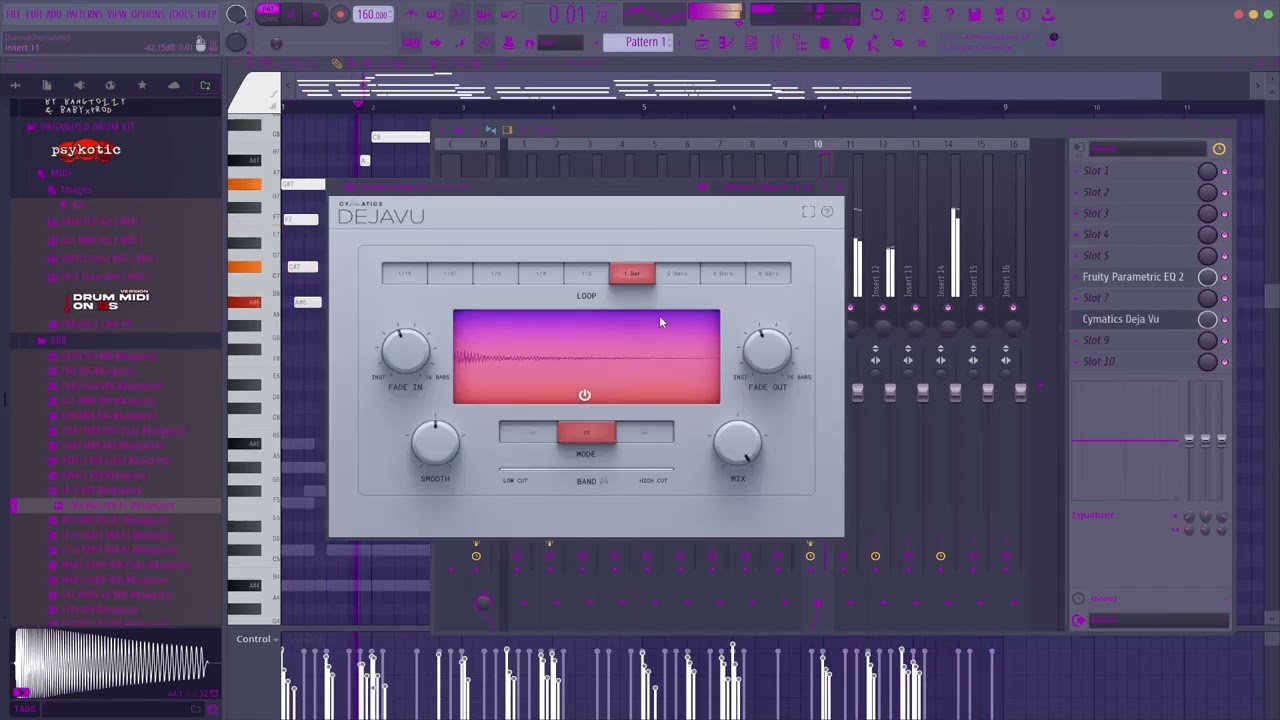Open the playlist view icon
The image size is (1280, 720).
pos(702,42)
